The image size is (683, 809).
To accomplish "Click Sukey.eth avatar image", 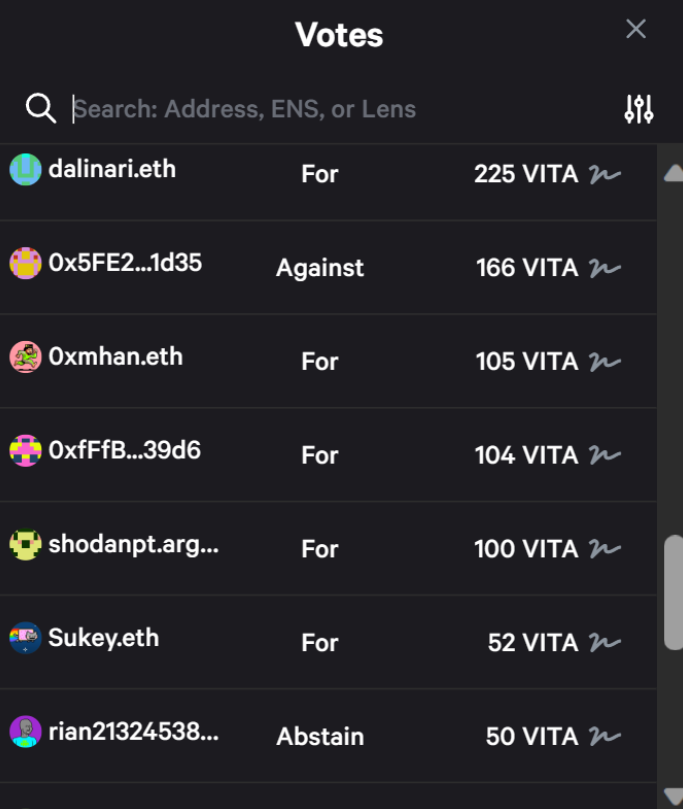I will point(25,638).
